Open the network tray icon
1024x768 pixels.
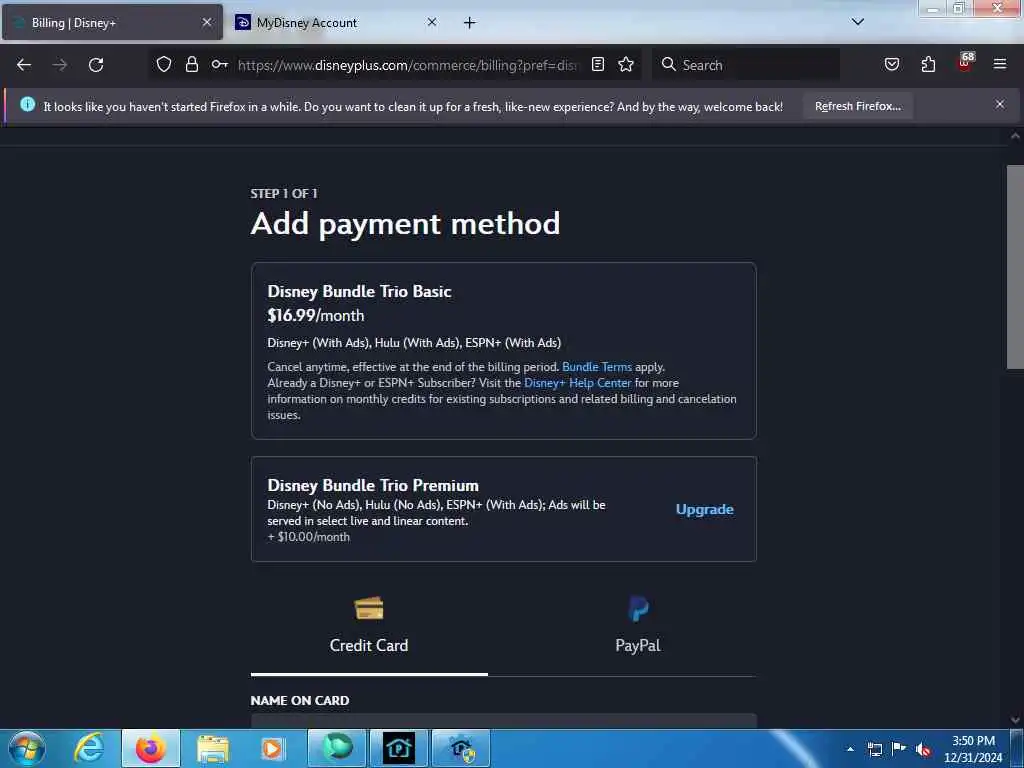tap(874, 749)
